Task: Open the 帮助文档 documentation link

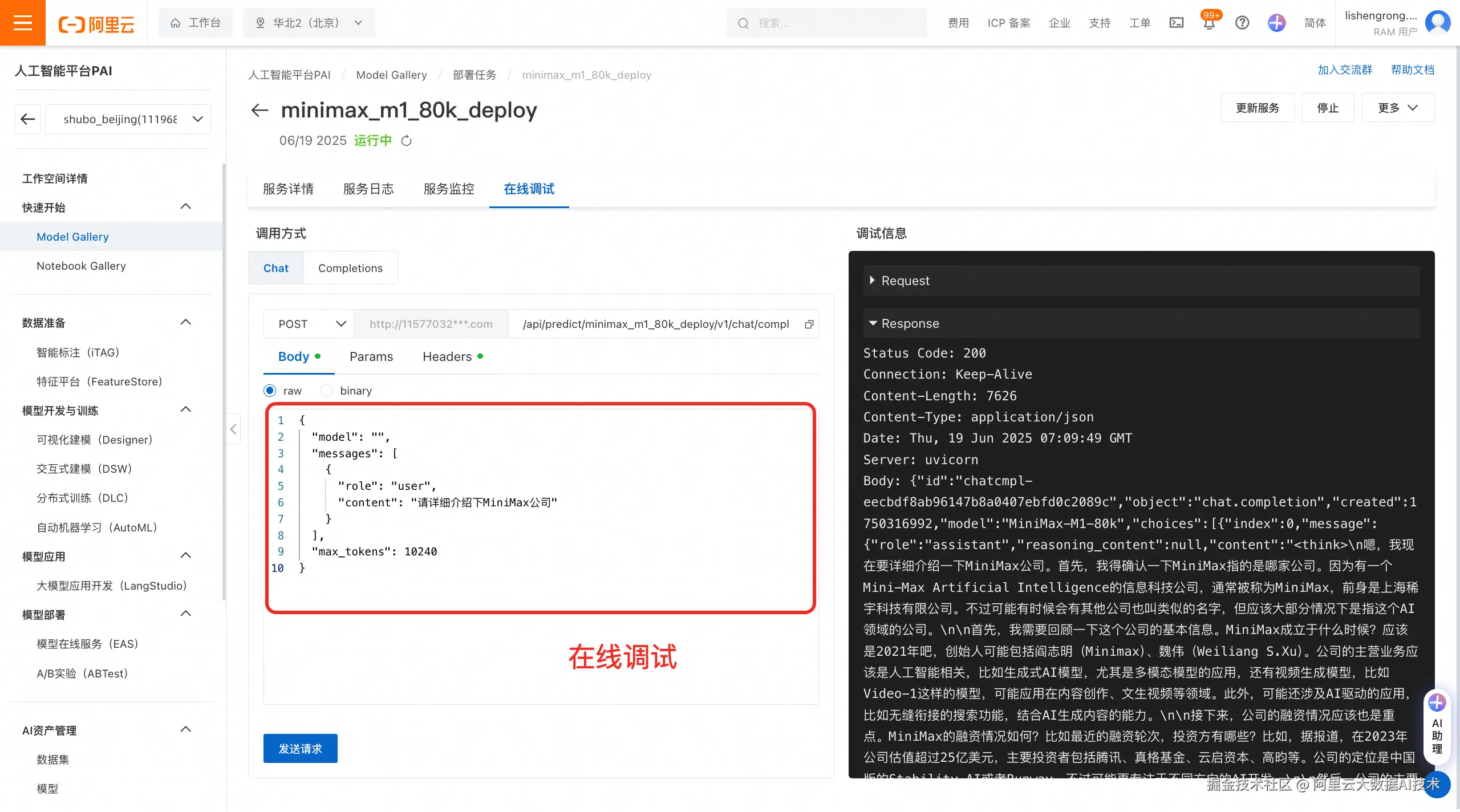Action: point(1412,69)
